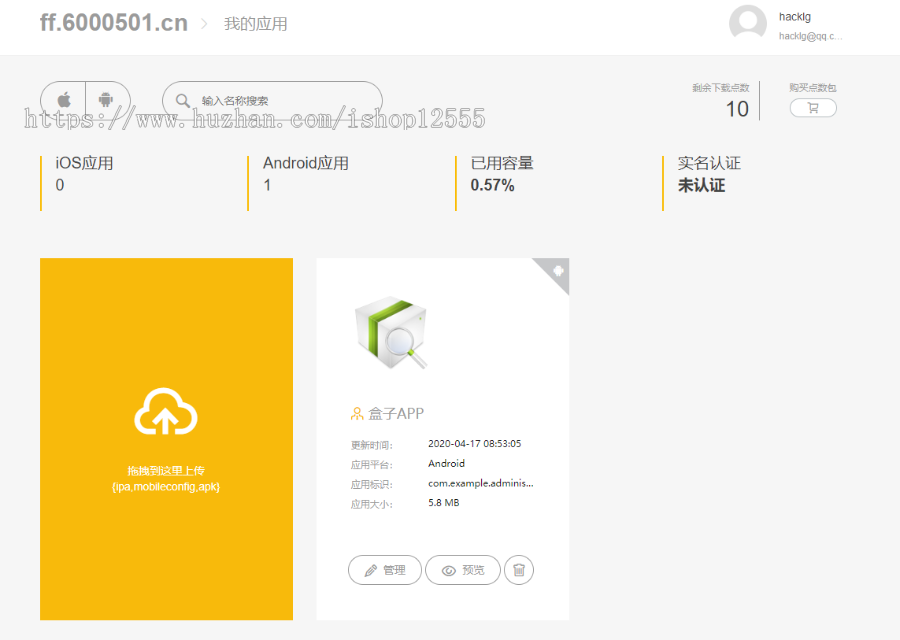Click the 预览 button on 盒子APP
Screen dimensions: 900x640
[462, 569]
